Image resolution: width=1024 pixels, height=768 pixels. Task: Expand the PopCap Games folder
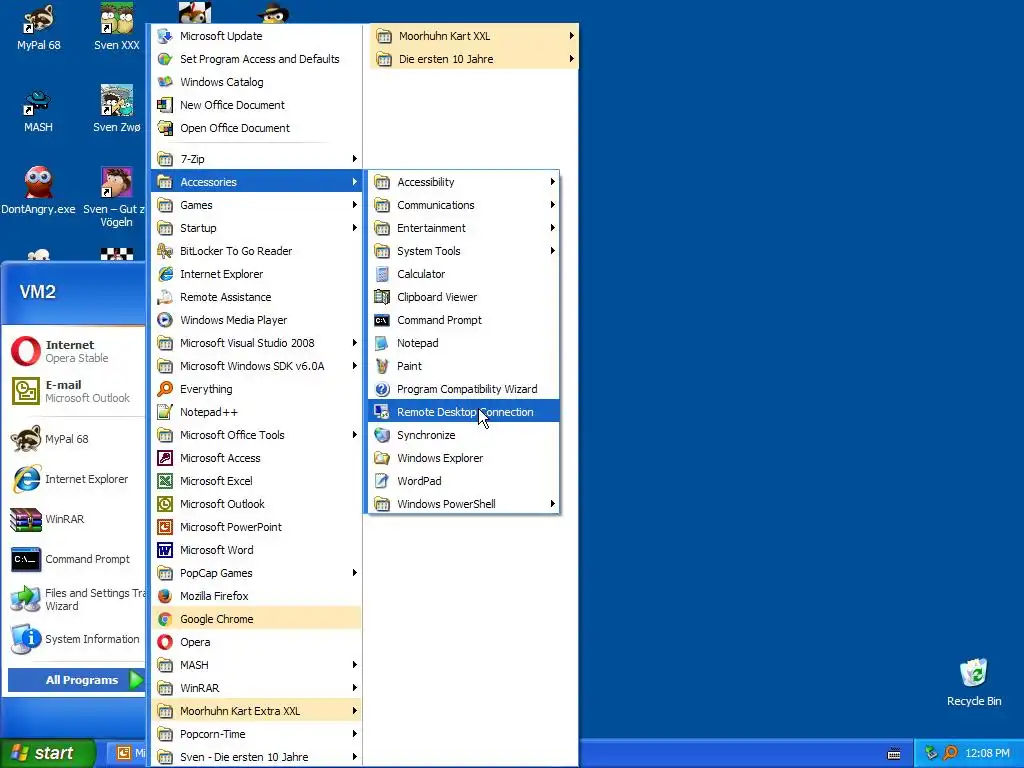point(257,573)
